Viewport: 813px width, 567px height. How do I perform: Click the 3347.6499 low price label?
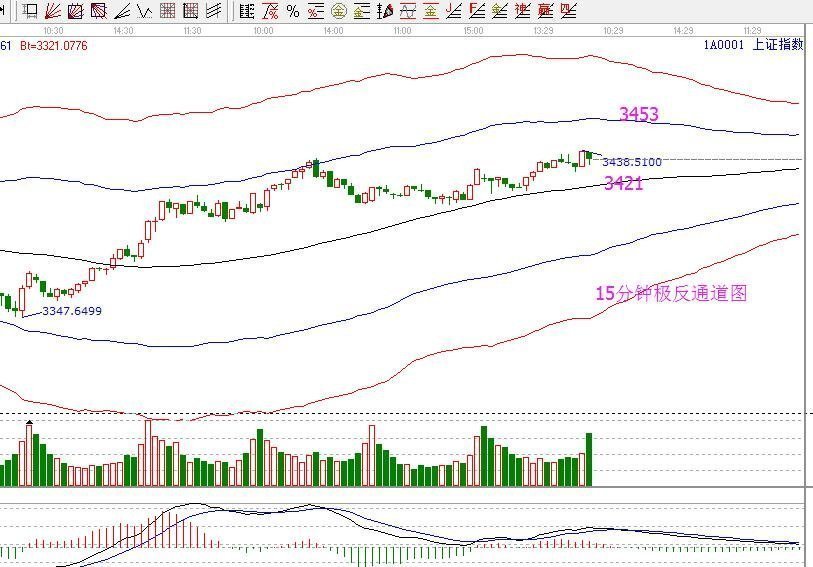point(72,311)
